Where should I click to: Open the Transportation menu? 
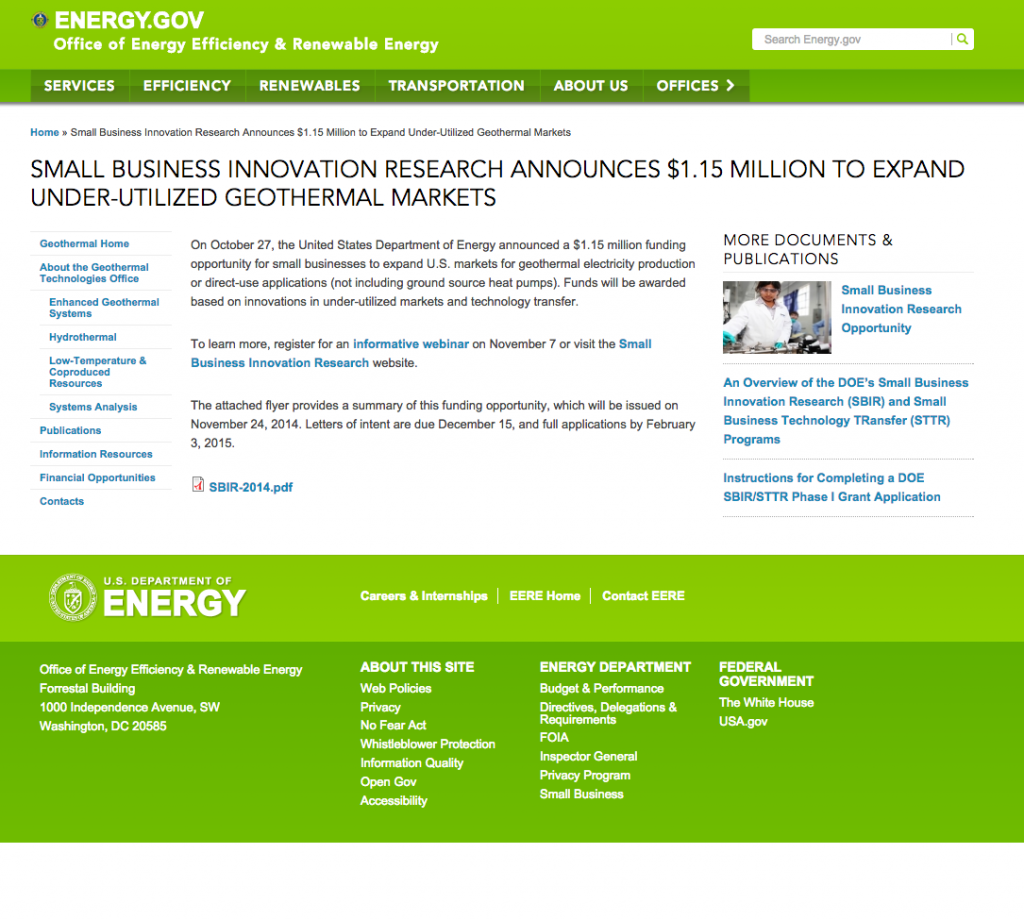pyautogui.click(x=456, y=86)
